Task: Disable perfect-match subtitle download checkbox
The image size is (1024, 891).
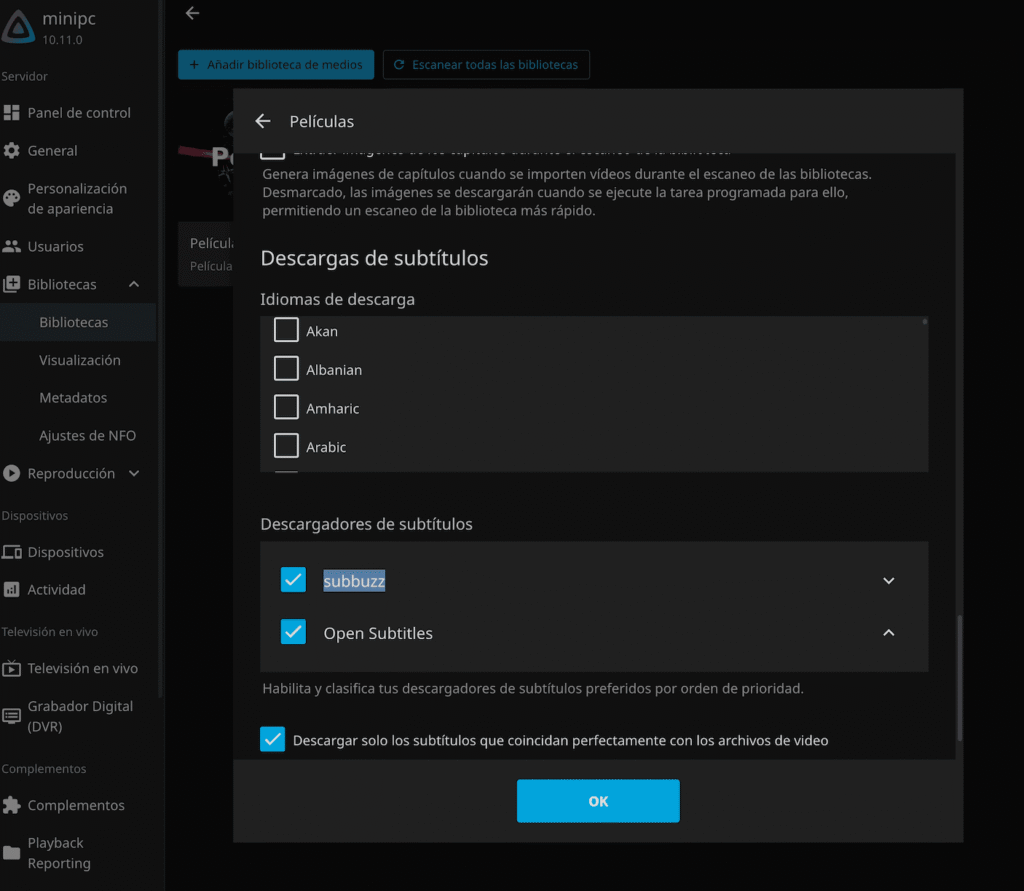Action: 272,740
